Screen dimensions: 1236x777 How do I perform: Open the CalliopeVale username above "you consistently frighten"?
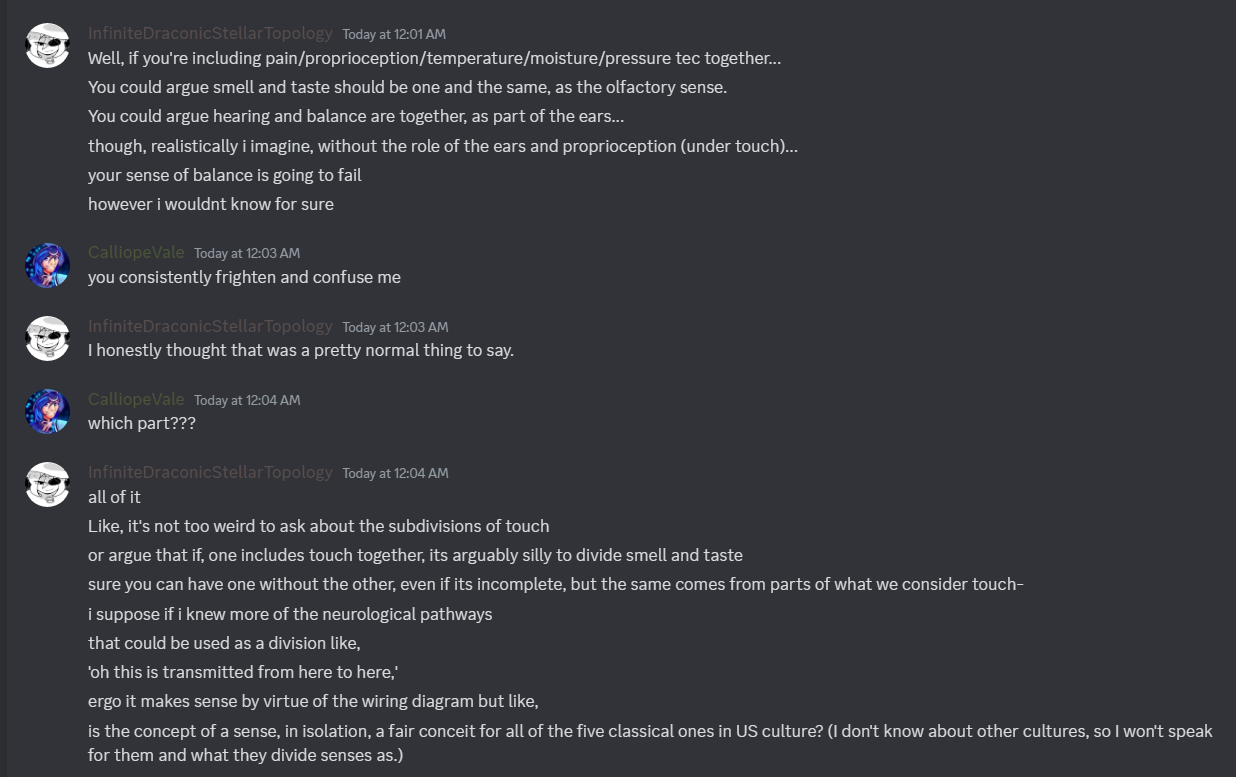coord(136,252)
